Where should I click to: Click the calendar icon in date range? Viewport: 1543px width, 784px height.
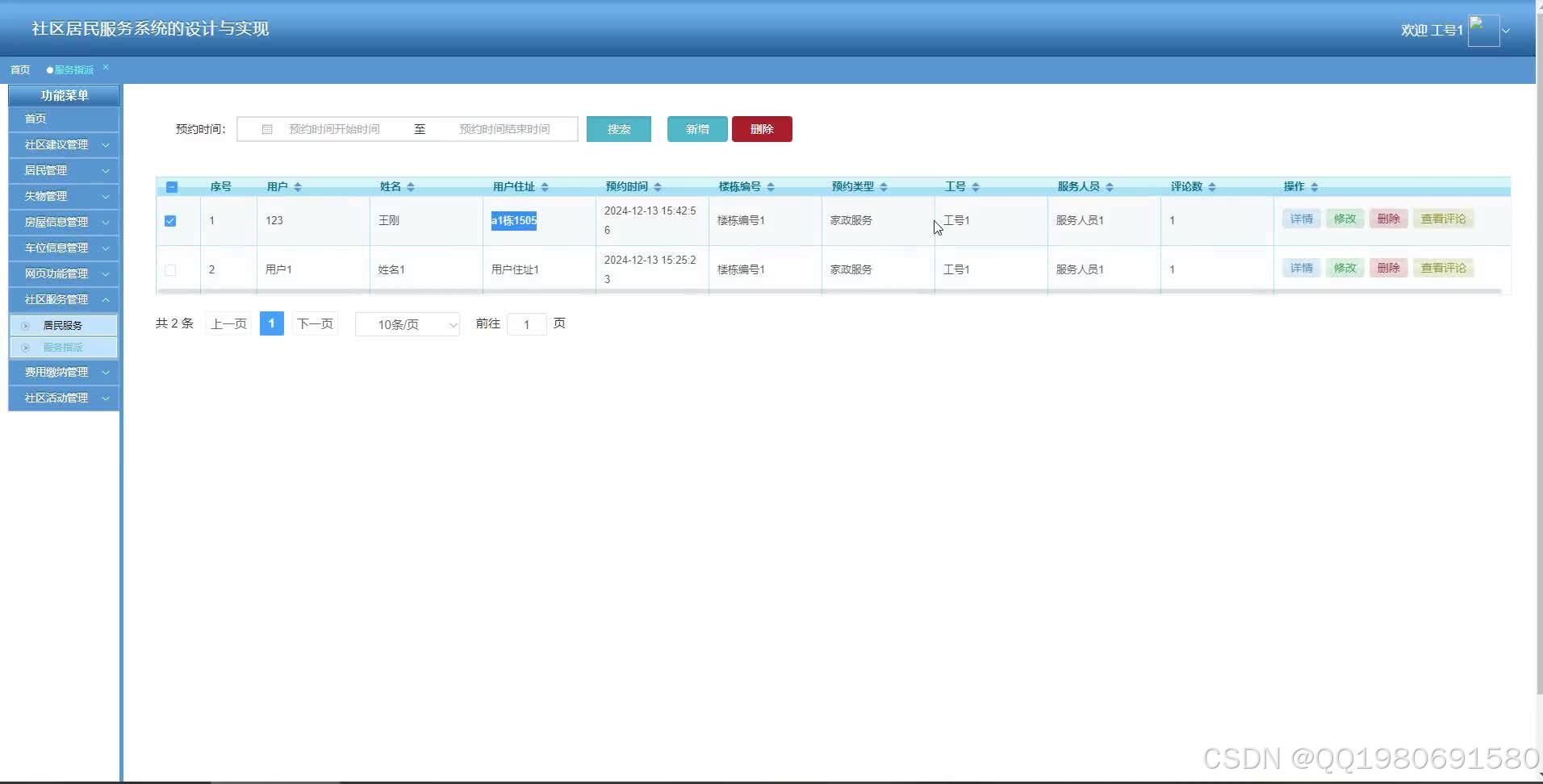(x=267, y=129)
